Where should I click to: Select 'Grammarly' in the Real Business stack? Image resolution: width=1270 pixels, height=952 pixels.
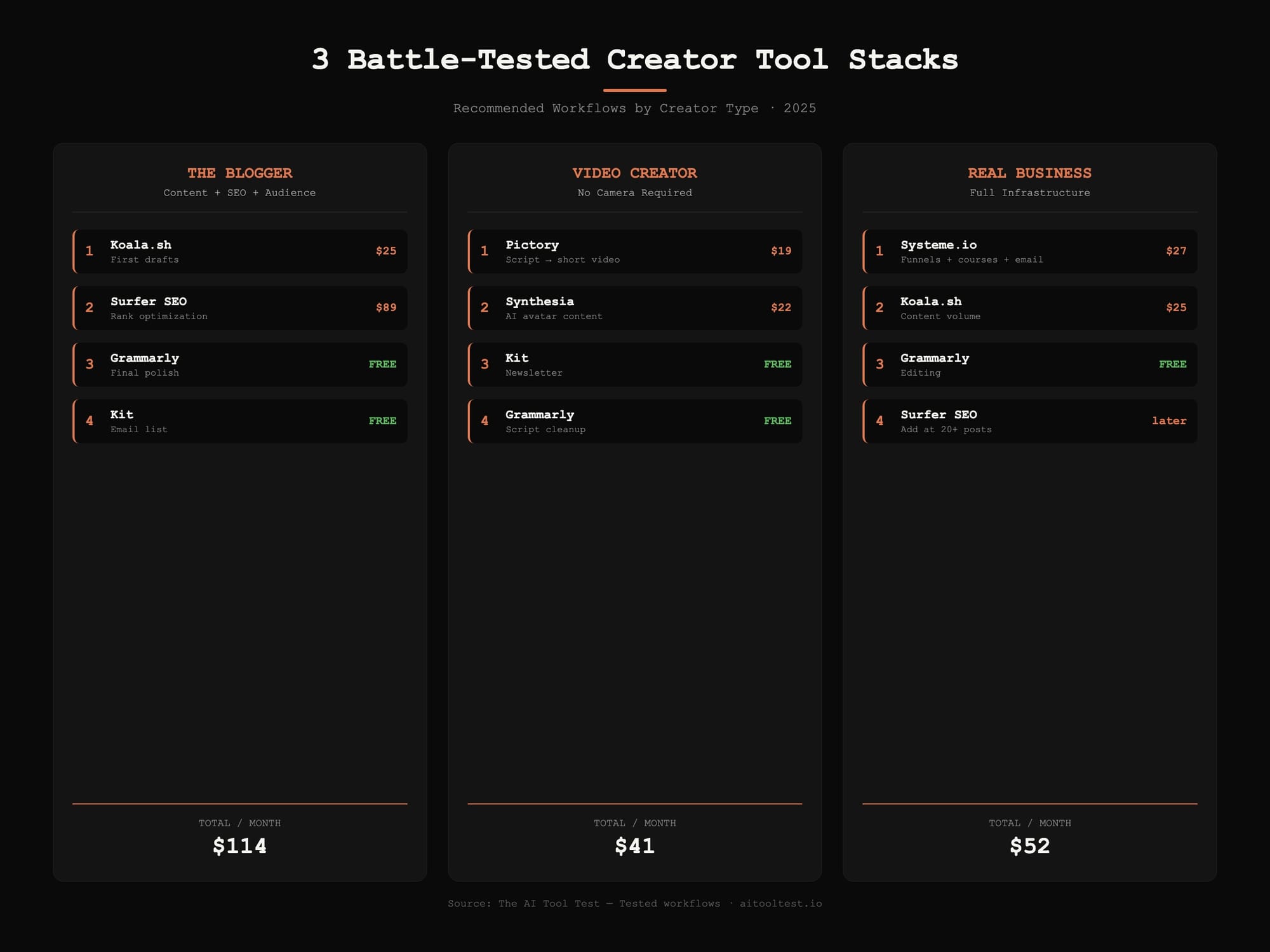pos(935,358)
